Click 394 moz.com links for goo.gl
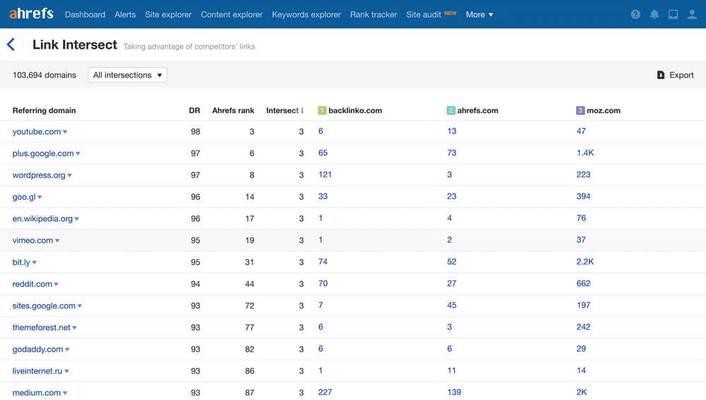Screen dimensions: 706x400 583,196
